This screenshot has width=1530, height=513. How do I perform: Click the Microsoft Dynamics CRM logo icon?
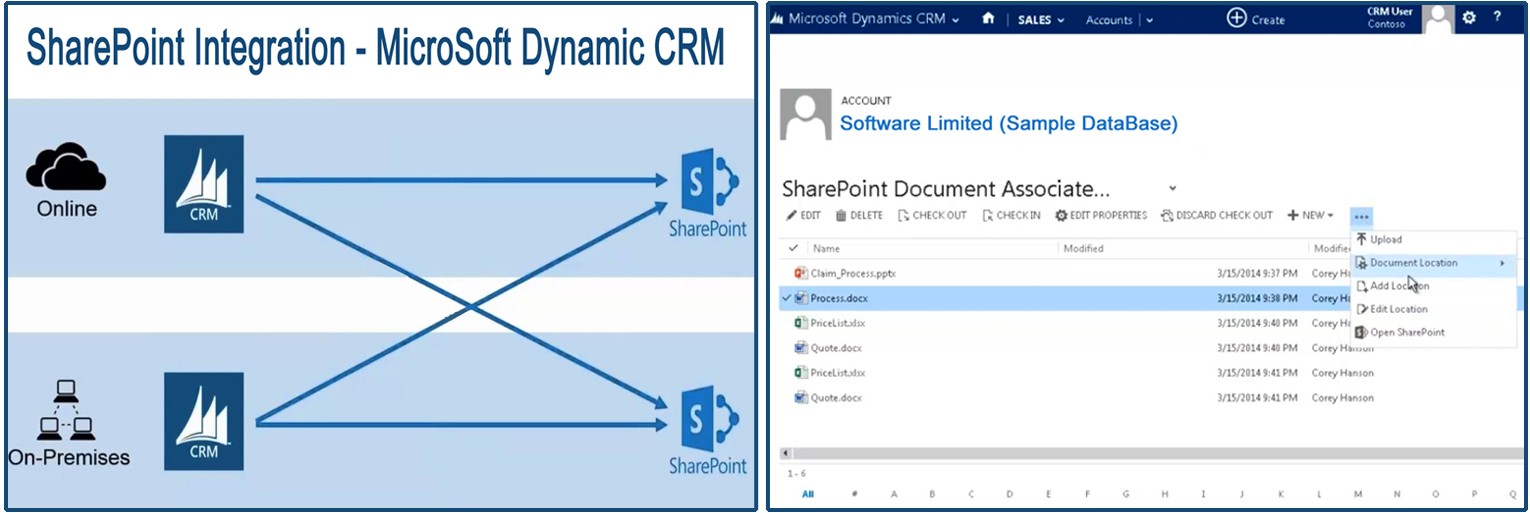click(x=778, y=19)
